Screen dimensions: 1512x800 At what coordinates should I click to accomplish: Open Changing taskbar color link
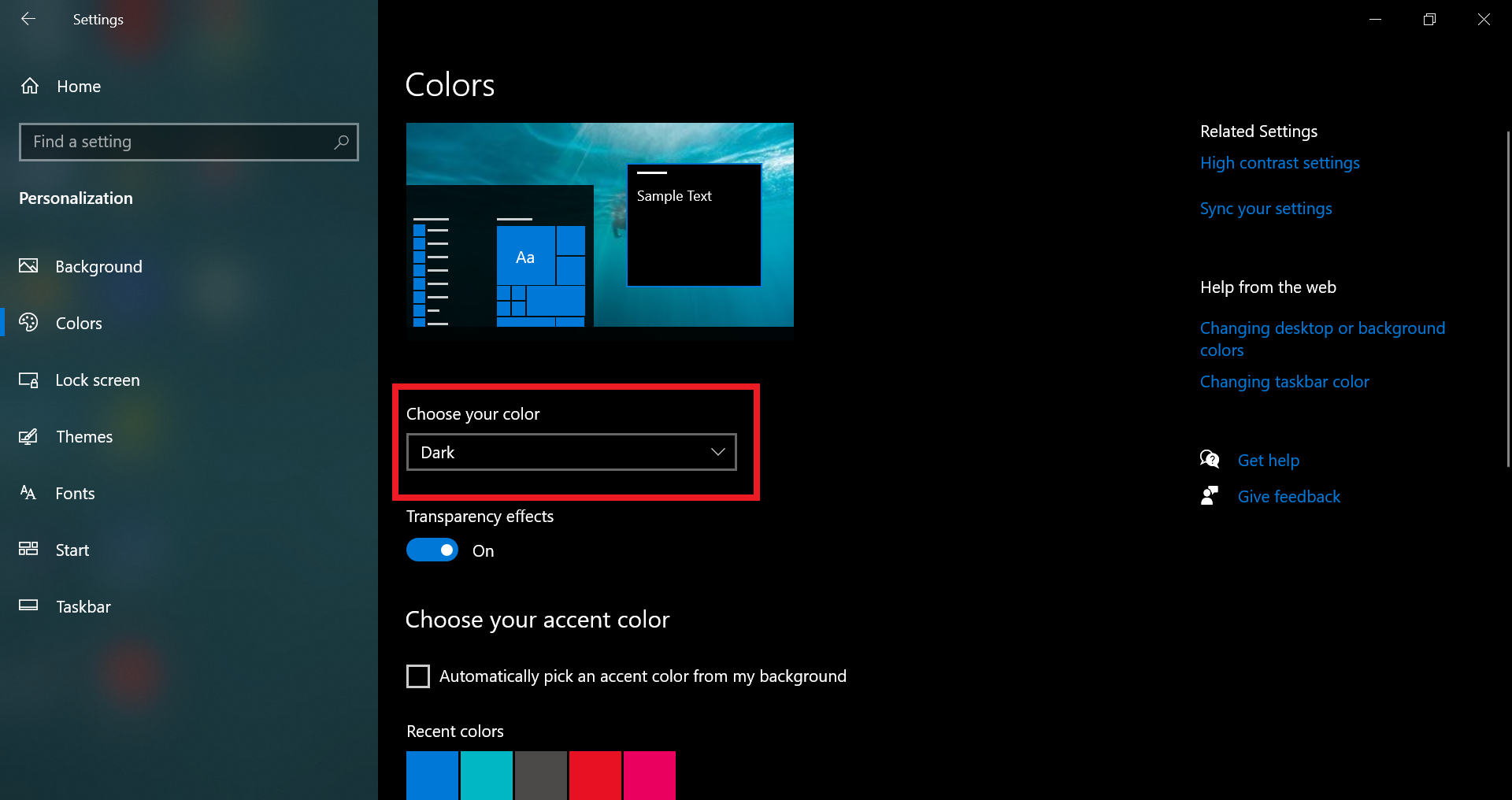coord(1284,382)
